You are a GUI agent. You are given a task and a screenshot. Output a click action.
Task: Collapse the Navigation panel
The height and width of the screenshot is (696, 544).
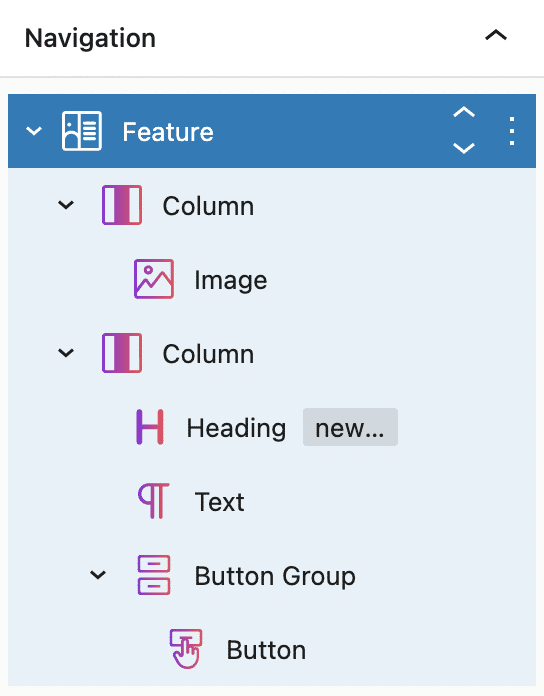(496, 35)
